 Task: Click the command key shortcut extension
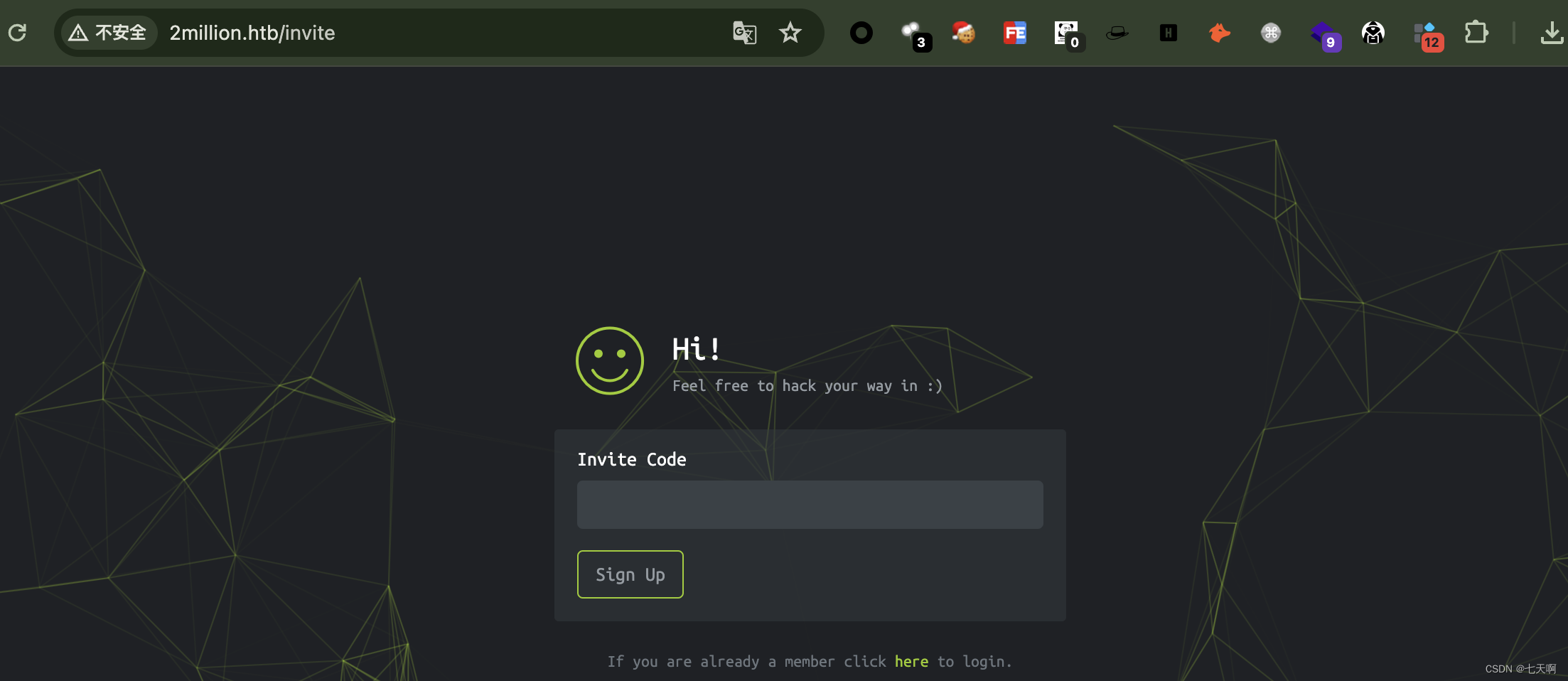click(x=1270, y=32)
